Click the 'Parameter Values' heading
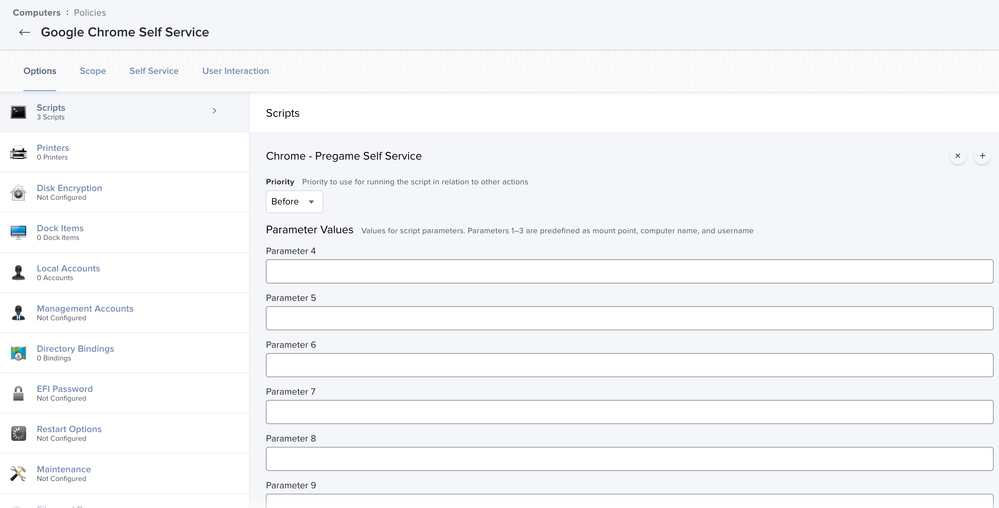999x508 pixels. tap(310, 230)
